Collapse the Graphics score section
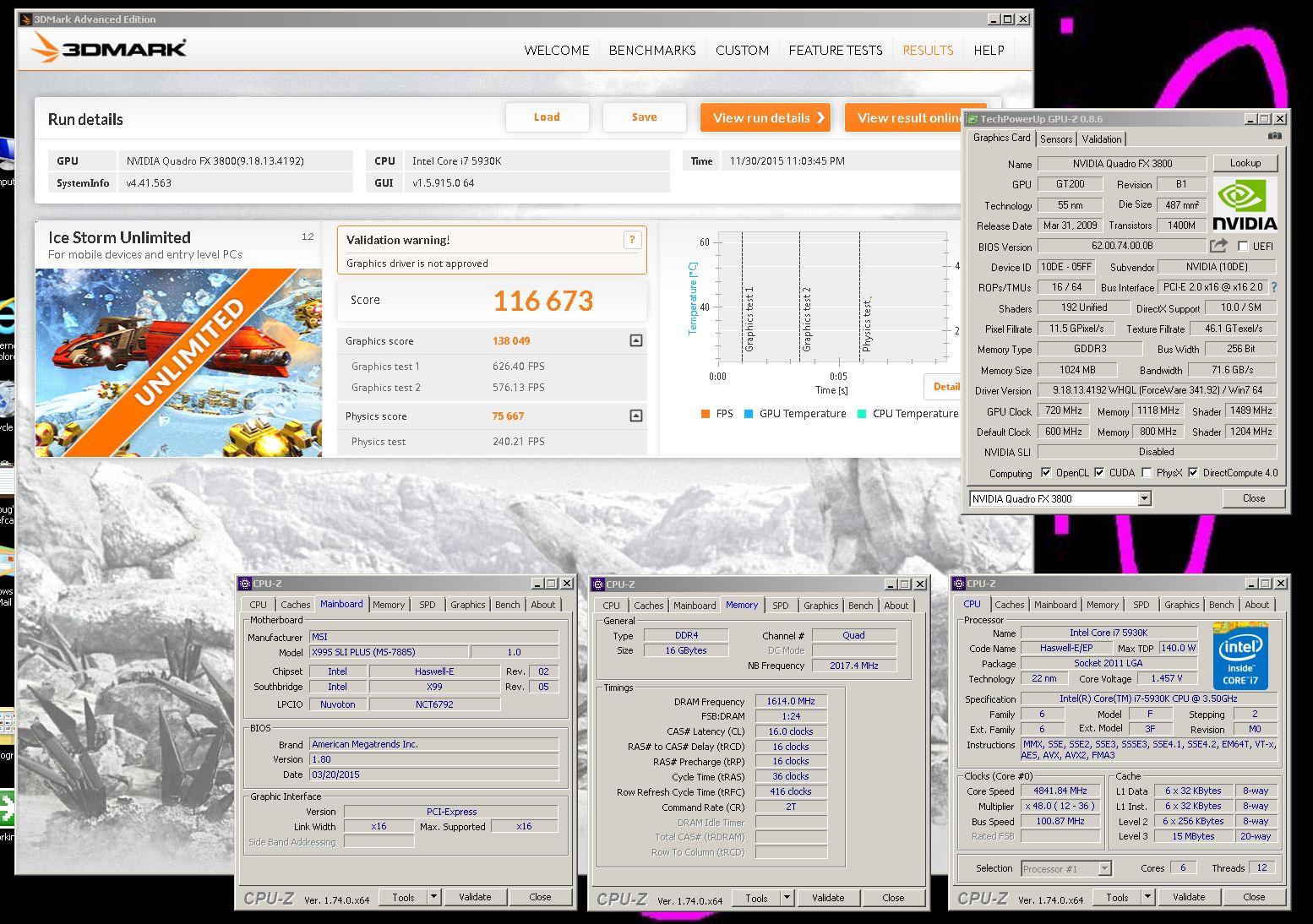Viewport: 1313px width, 924px height. click(636, 340)
